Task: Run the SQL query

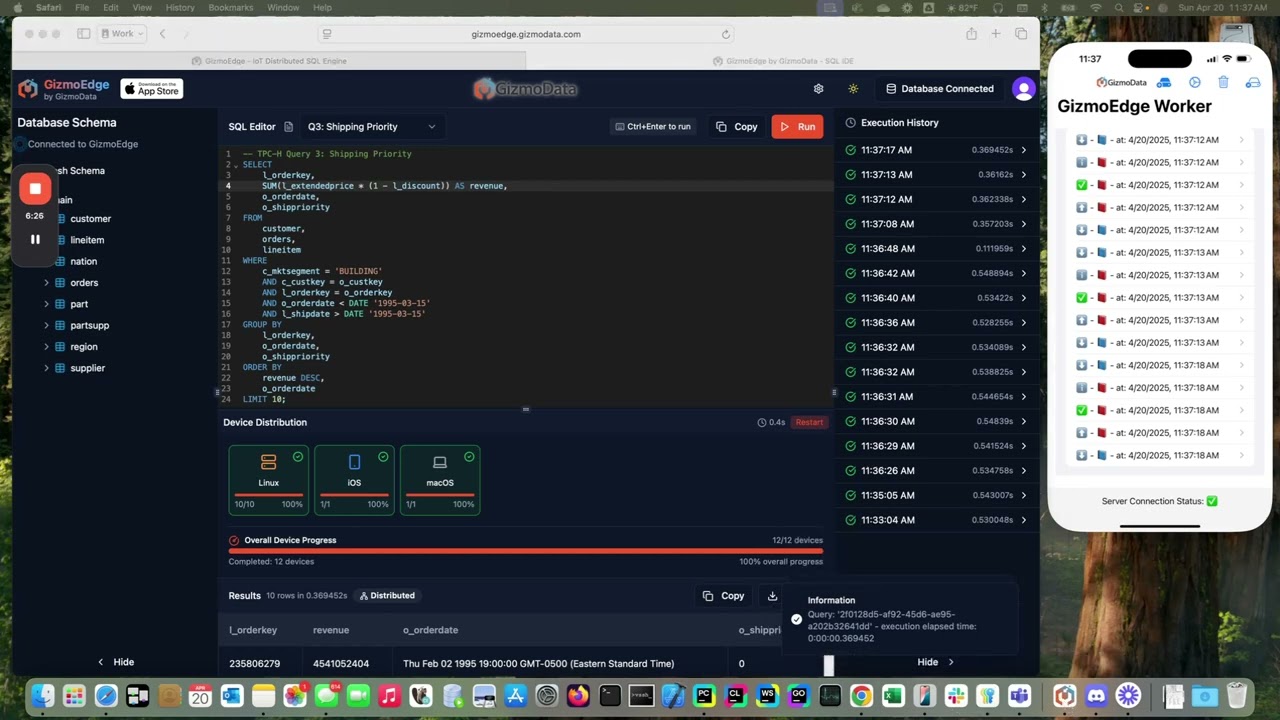Action: 797,127
